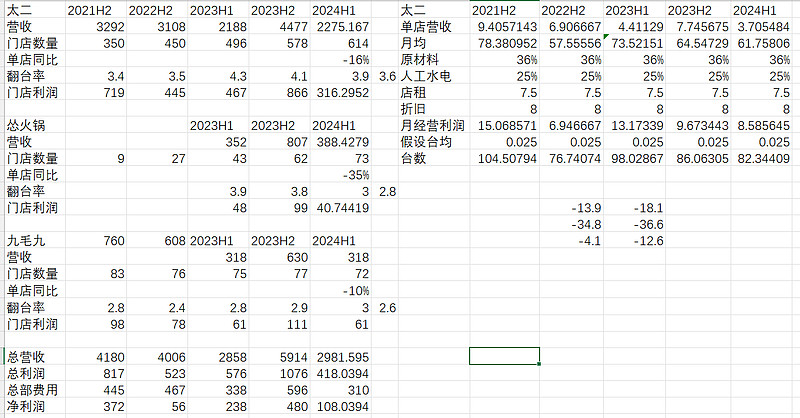Click the cell with value 760
800x418 pixels.
click(x=96, y=240)
